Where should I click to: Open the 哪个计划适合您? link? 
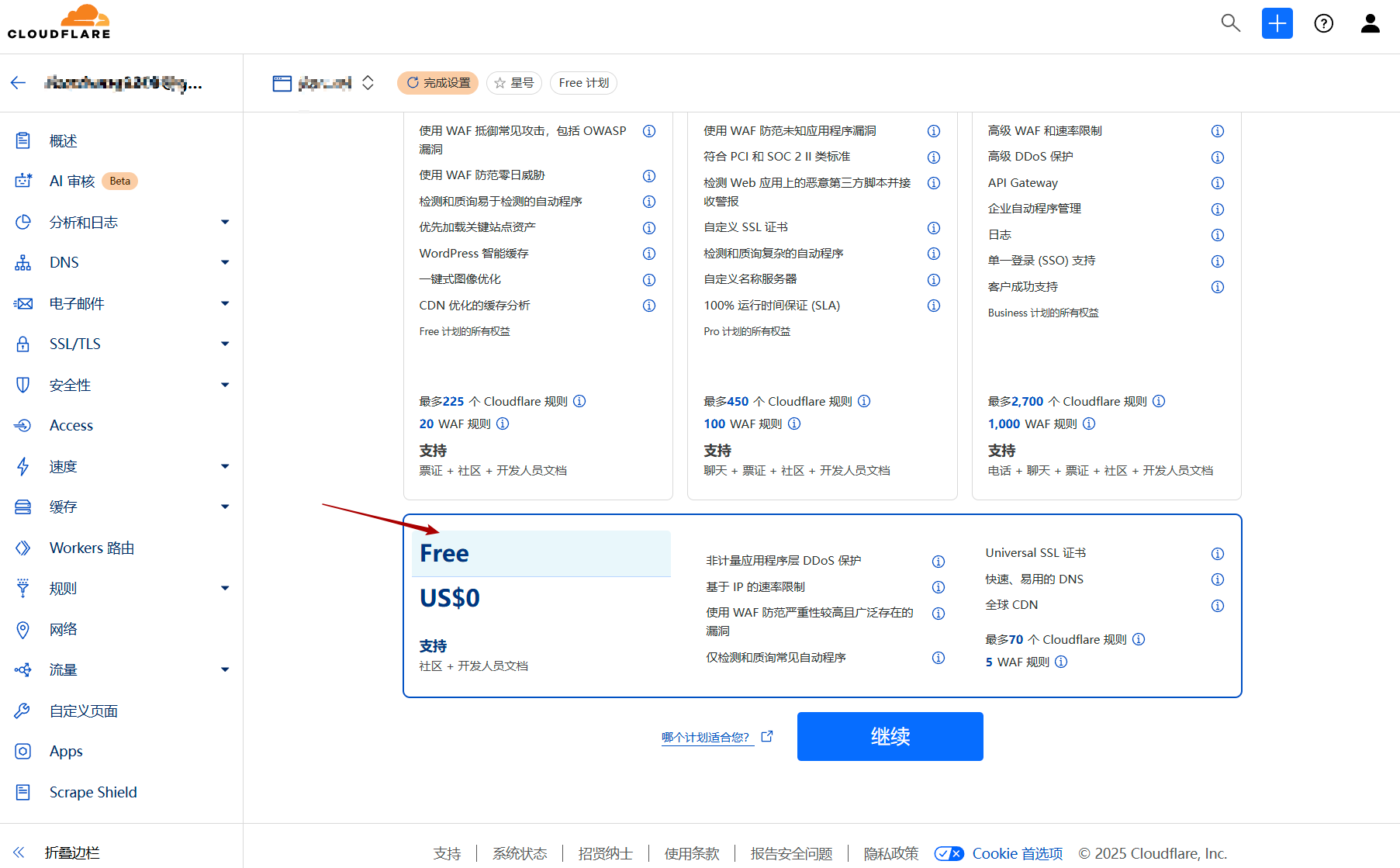pos(706,737)
